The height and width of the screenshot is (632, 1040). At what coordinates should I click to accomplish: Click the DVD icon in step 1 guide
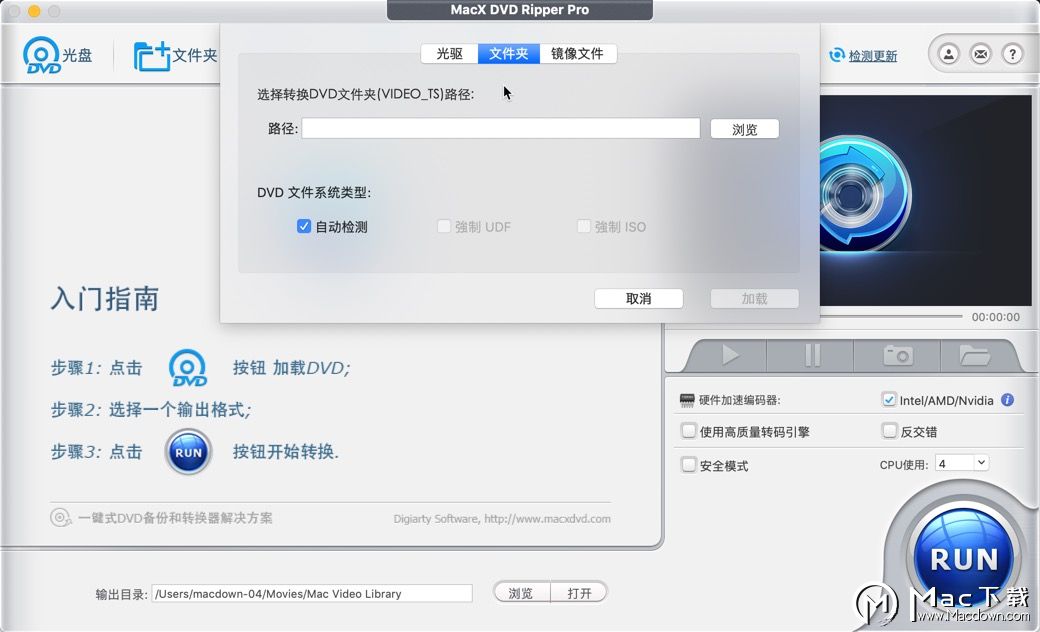(x=188, y=368)
